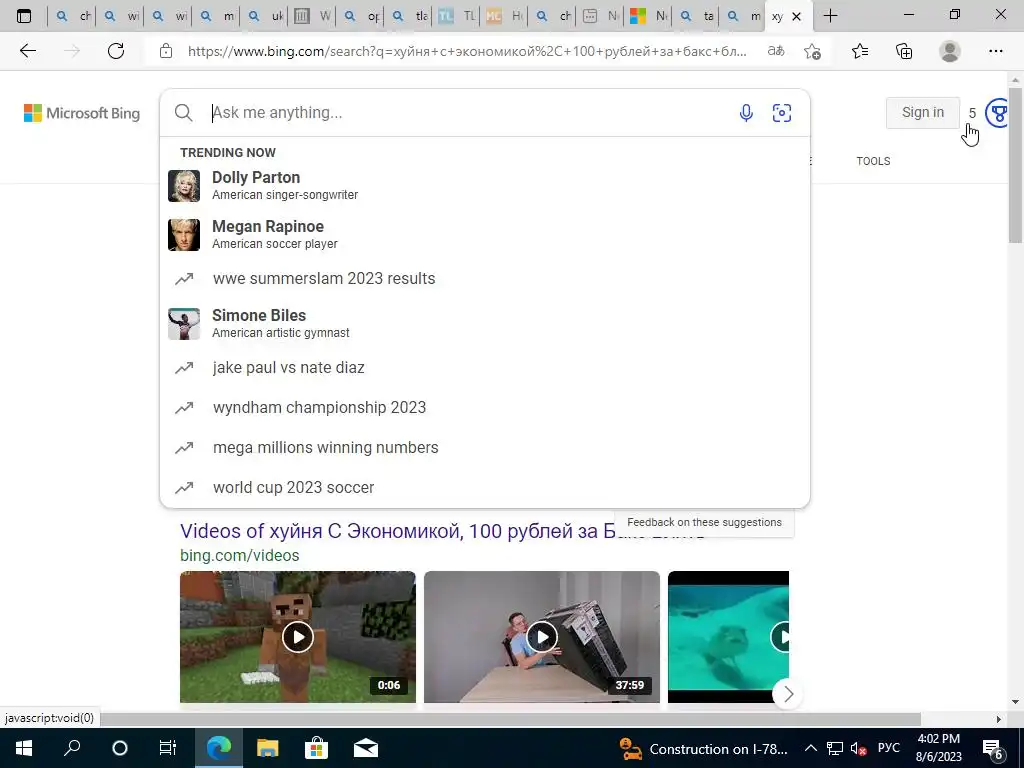Open 'Construction on I-78' news widget
Image resolution: width=1024 pixels, height=768 pixels.
(x=704, y=749)
